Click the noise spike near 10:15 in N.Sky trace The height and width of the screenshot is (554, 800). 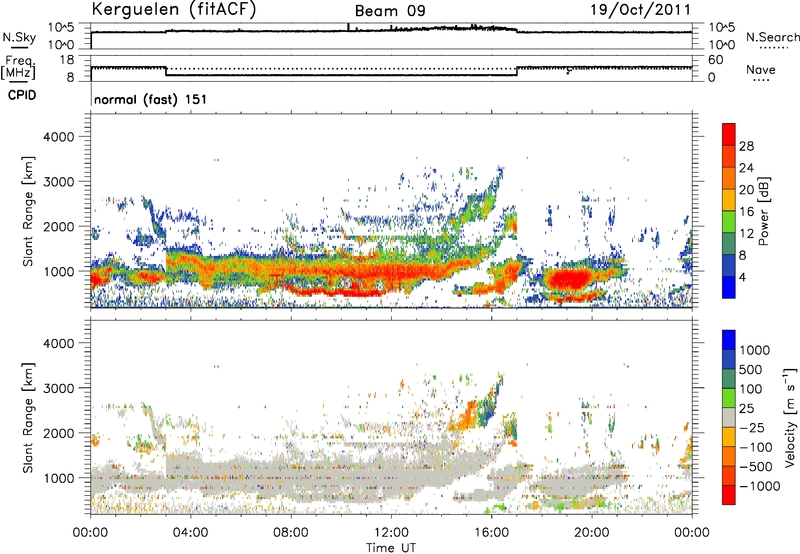tap(348, 27)
